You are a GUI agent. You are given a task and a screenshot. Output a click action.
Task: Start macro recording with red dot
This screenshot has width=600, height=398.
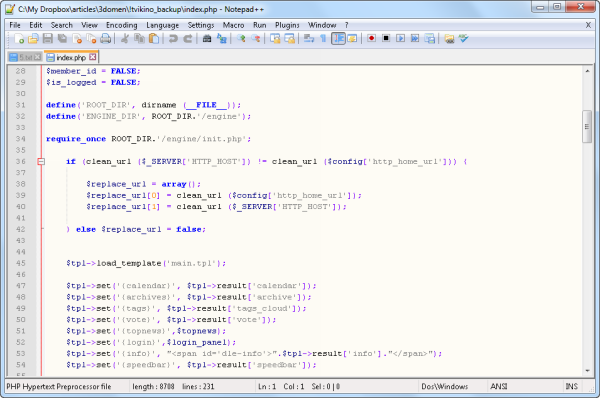[x=371, y=38]
